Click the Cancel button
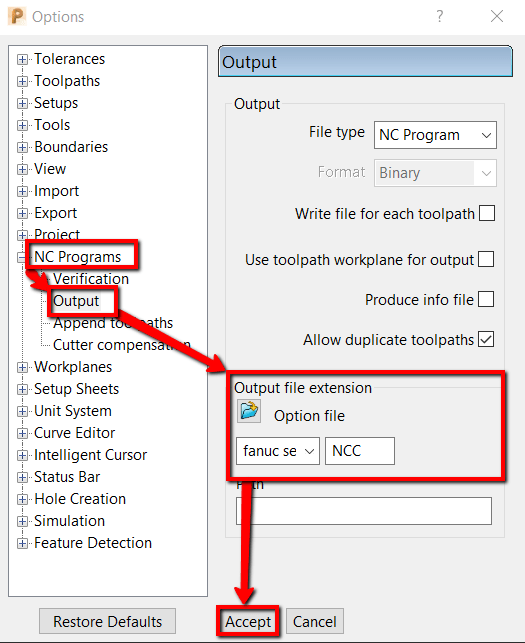This screenshot has height=643, width=525. pyautogui.click(x=315, y=622)
